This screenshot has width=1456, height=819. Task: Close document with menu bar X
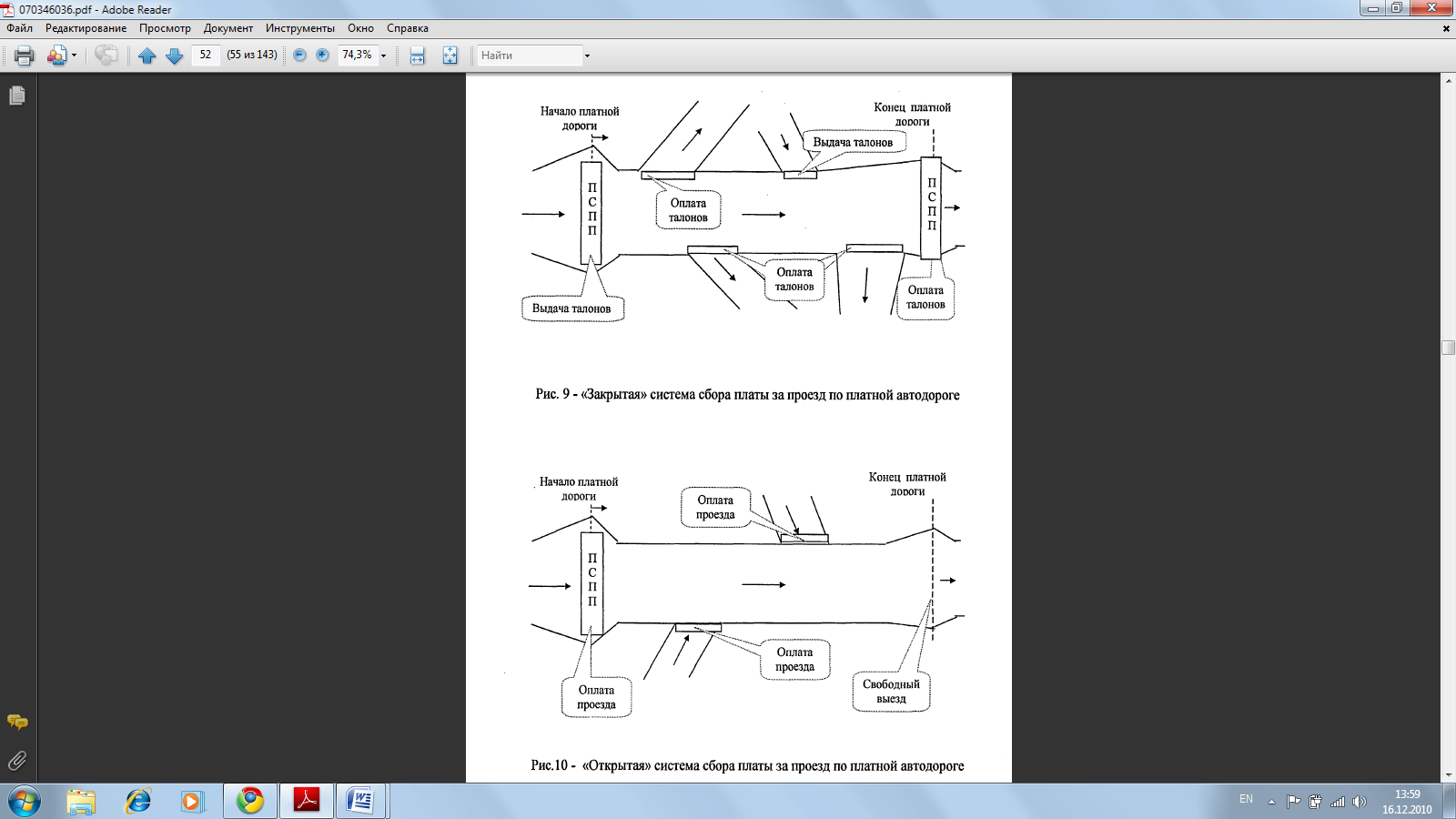click(1446, 28)
